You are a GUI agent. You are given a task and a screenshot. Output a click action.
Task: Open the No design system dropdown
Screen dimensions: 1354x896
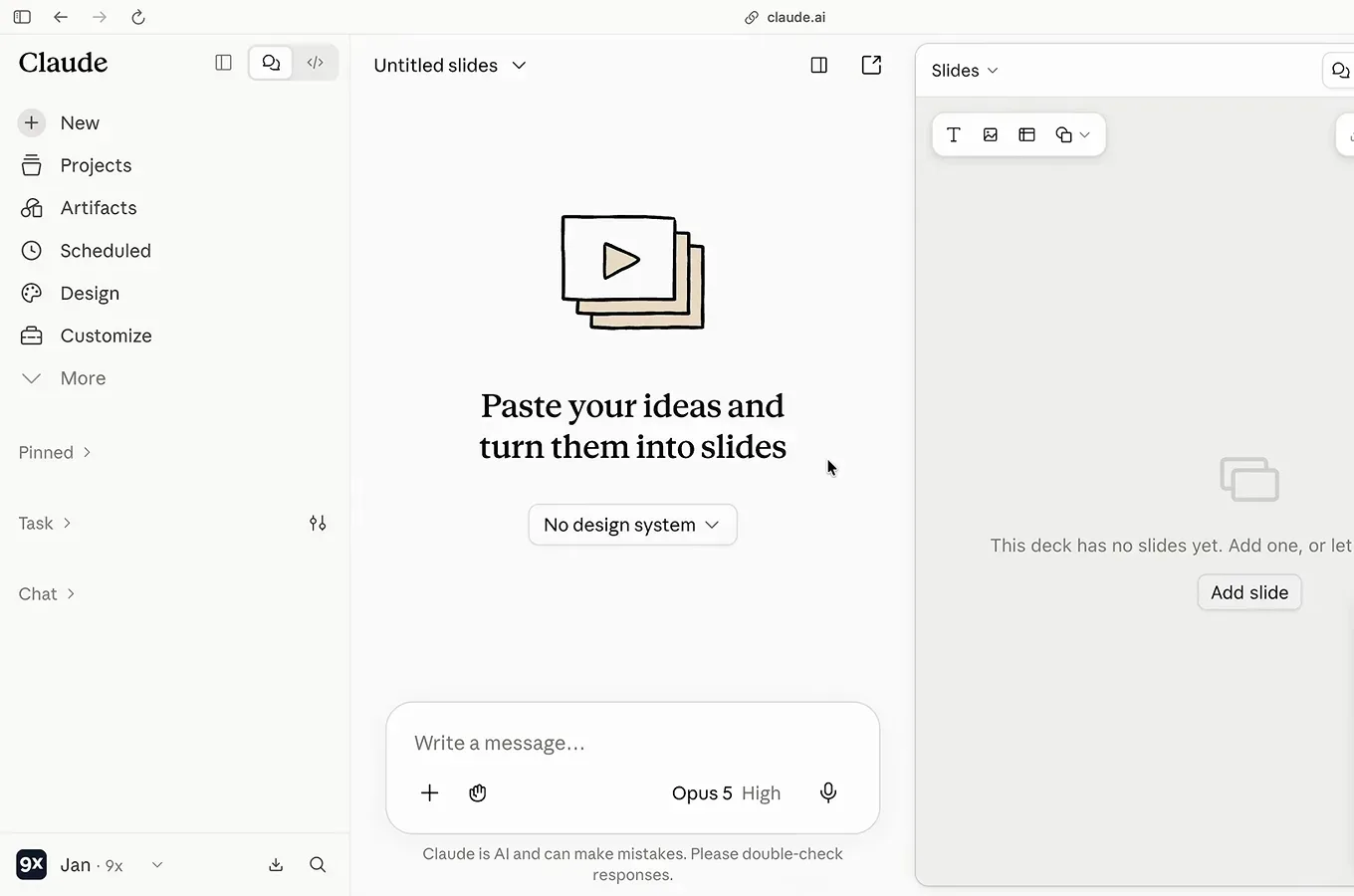pos(632,525)
